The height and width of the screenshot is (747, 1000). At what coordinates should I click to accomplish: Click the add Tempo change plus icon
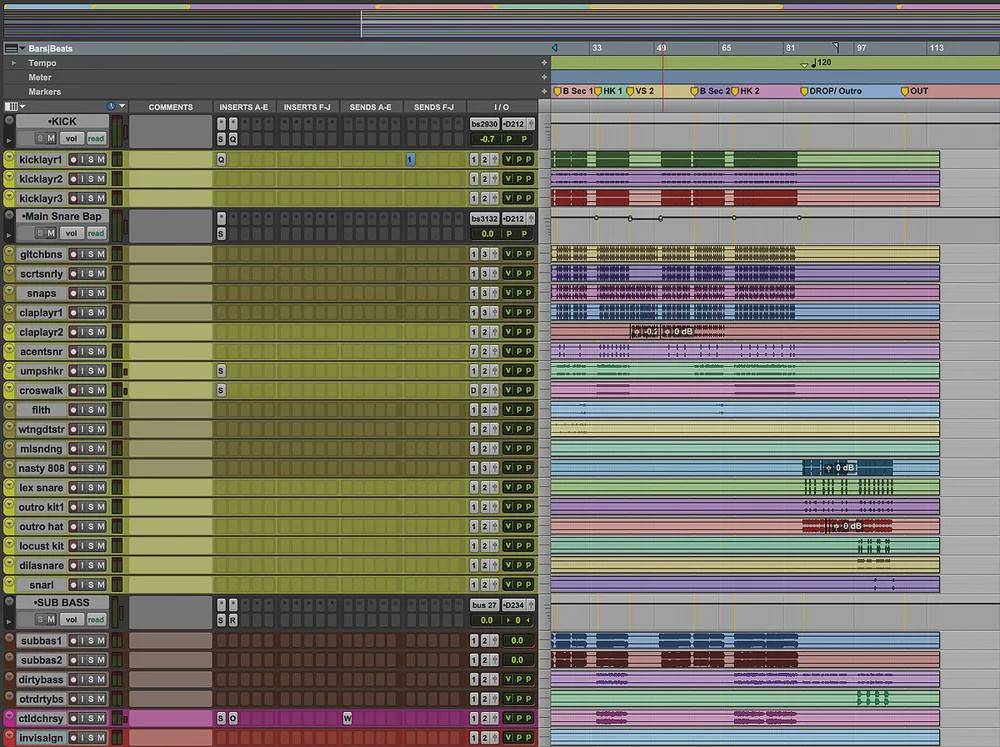[544, 63]
